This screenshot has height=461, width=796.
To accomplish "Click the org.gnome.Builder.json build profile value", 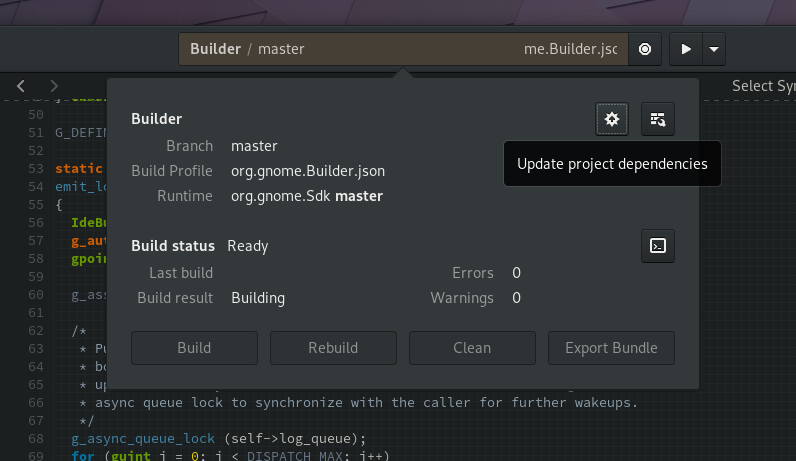I will [308, 171].
